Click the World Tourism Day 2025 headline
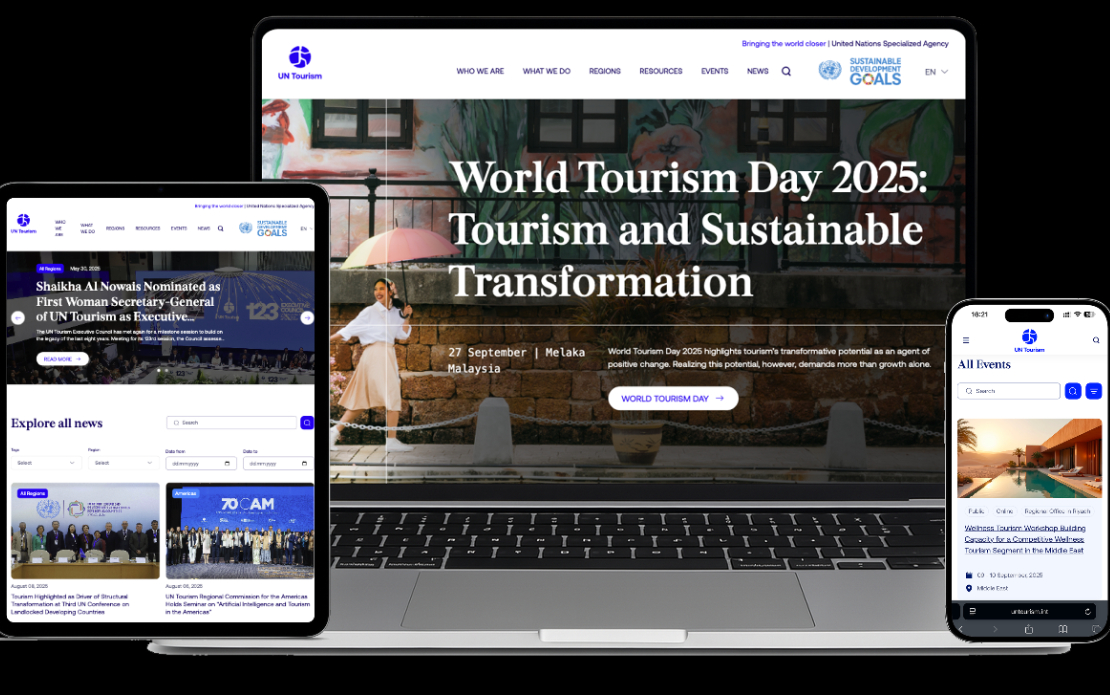Image resolution: width=1110 pixels, height=695 pixels. [687, 229]
